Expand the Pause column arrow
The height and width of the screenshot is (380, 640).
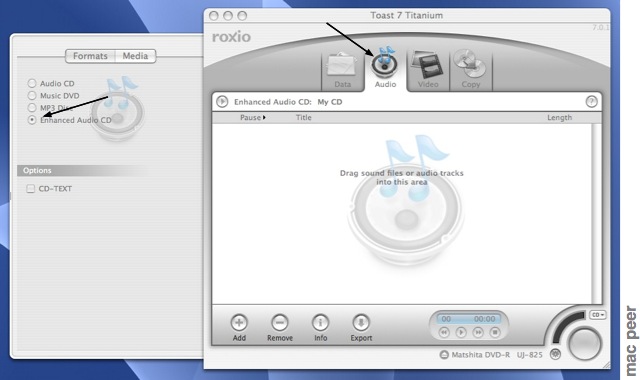(264, 118)
